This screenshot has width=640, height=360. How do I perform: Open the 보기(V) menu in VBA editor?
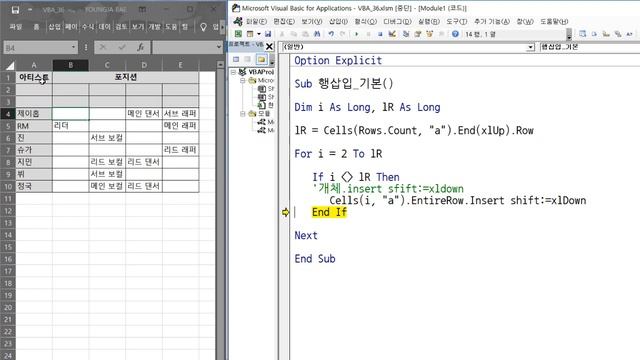point(311,21)
